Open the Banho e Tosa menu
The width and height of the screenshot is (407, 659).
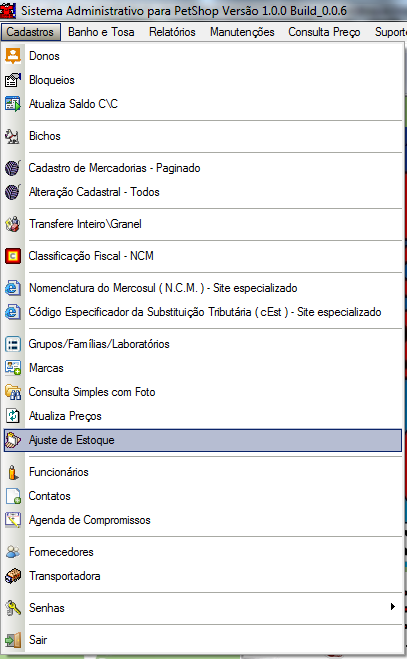[101, 32]
